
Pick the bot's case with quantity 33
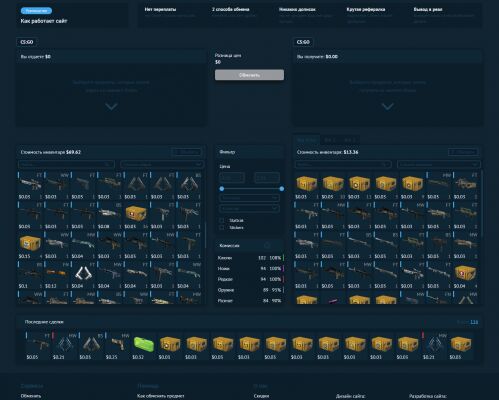point(333,186)
